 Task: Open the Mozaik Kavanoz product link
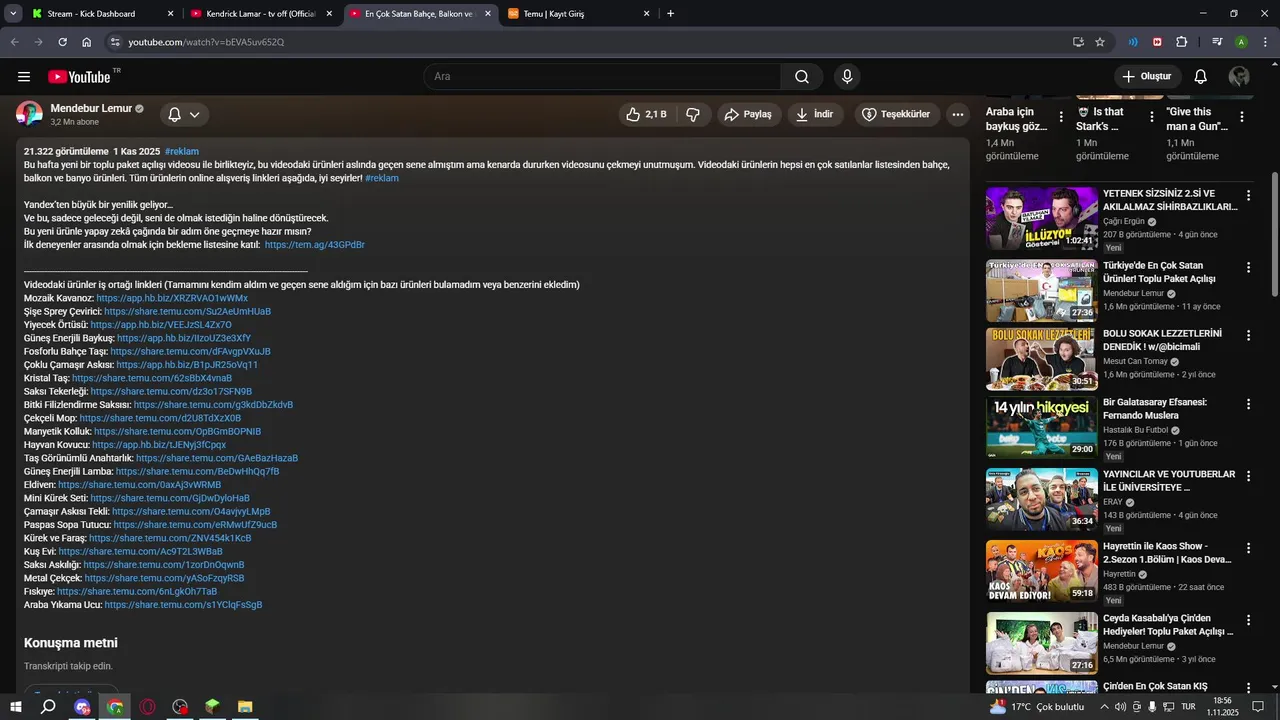(172, 298)
